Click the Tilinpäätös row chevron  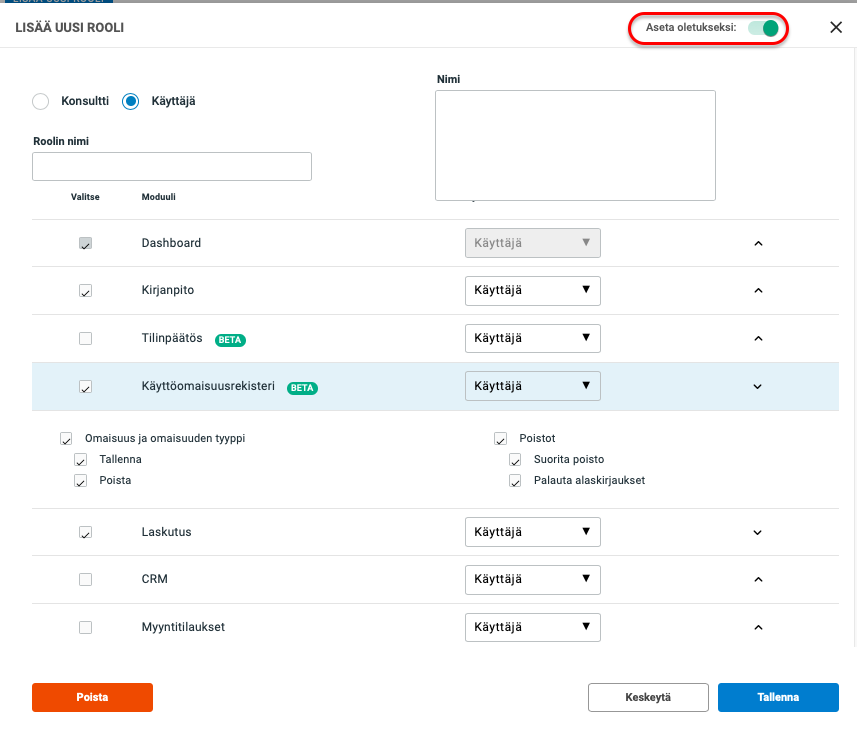coord(757,339)
